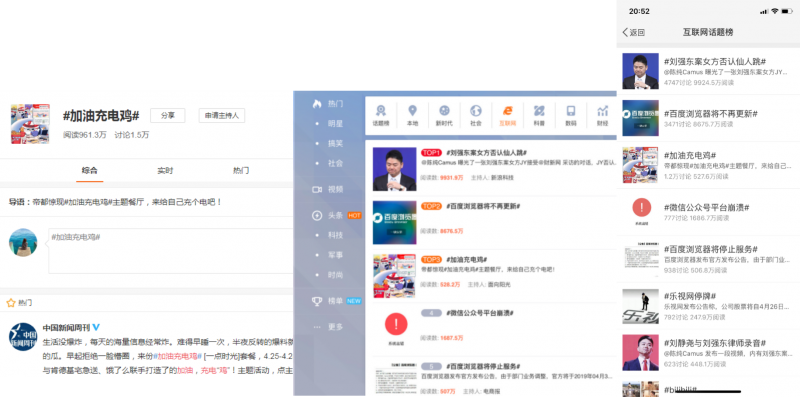Screen dimensions: 800x397
Task: Switch to the 综合 tab
Action: click(89, 170)
